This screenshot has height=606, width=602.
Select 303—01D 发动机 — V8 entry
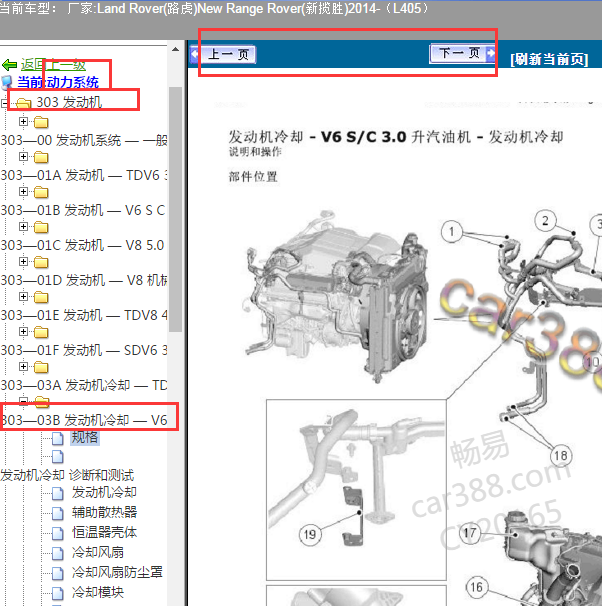[x=83, y=280]
